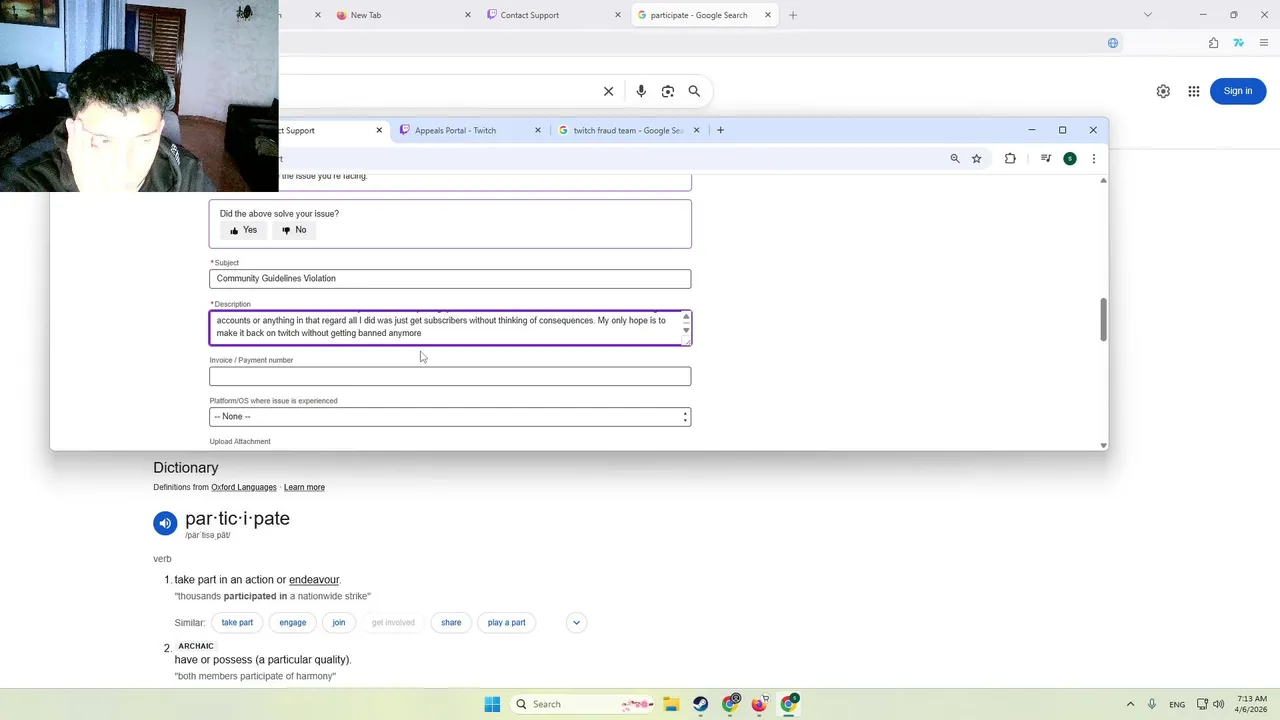1280x720 pixels.
Task: Click the thumbs down icon beside No
Action: 286,230
